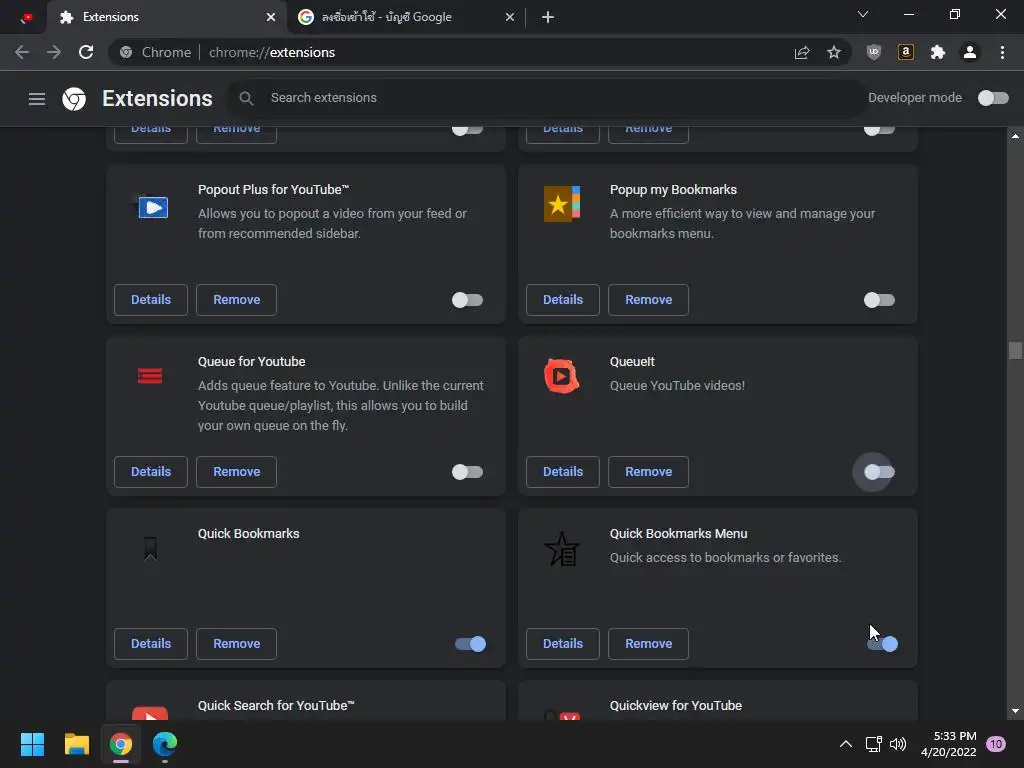This screenshot has height=768, width=1024.
Task: Bookmark this tab with the star icon
Action: click(x=833, y=52)
